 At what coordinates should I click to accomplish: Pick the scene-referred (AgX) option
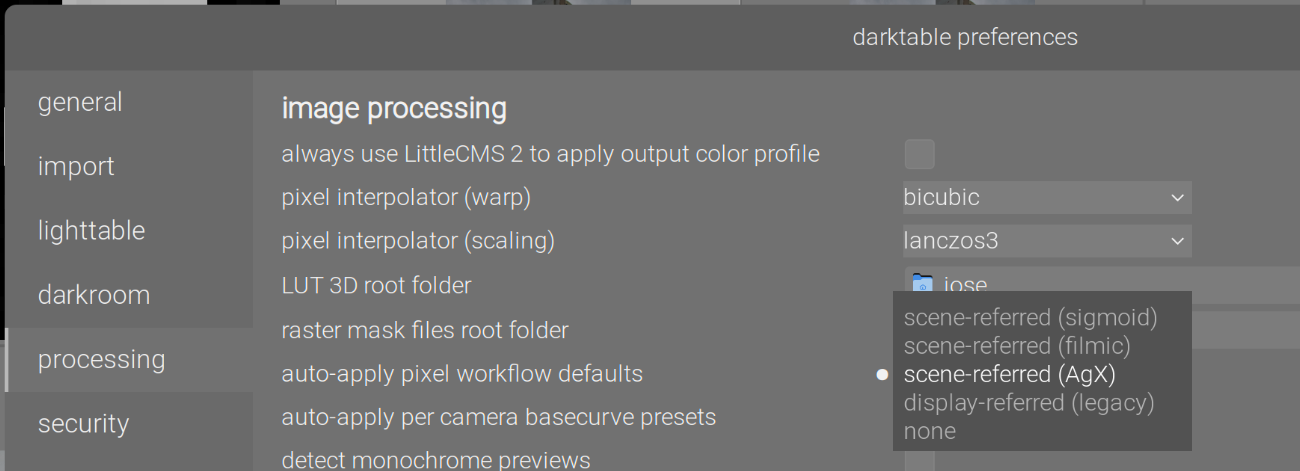click(x=1009, y=375)
